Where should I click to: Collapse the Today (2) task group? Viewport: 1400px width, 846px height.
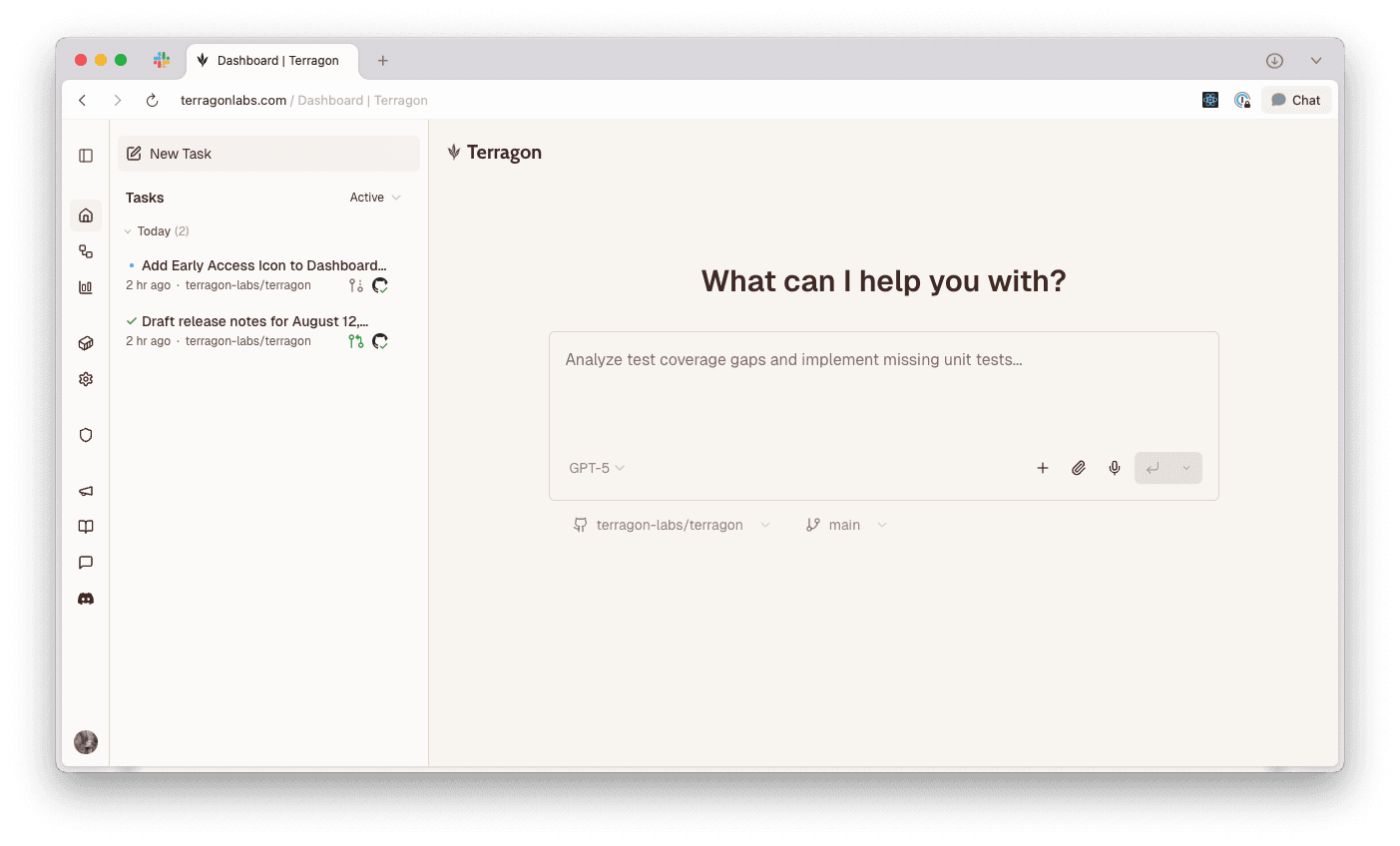pos(128,230)
